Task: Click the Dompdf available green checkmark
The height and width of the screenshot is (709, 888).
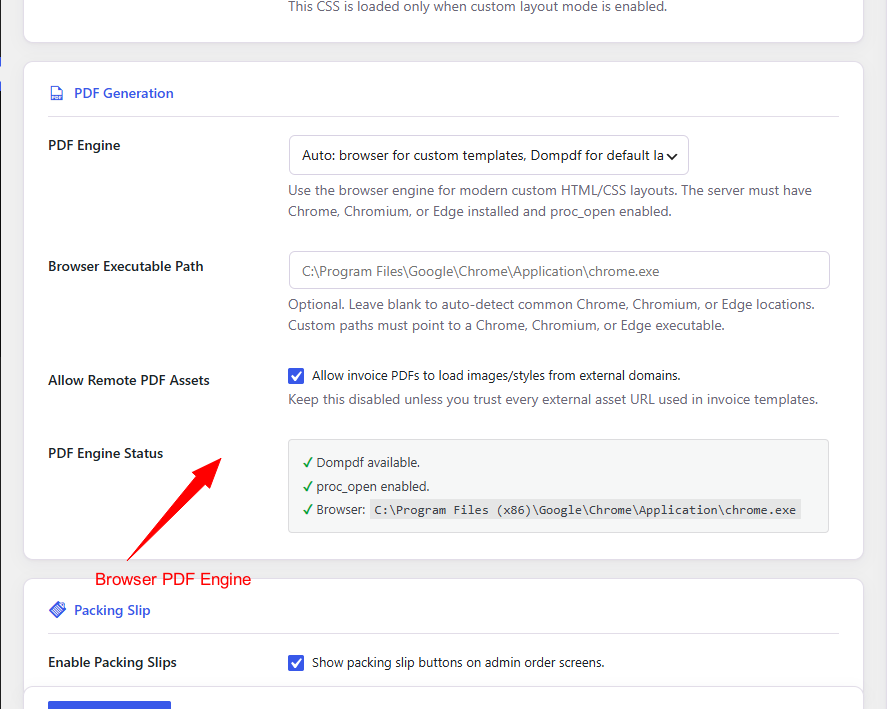Action: (308, 463)
